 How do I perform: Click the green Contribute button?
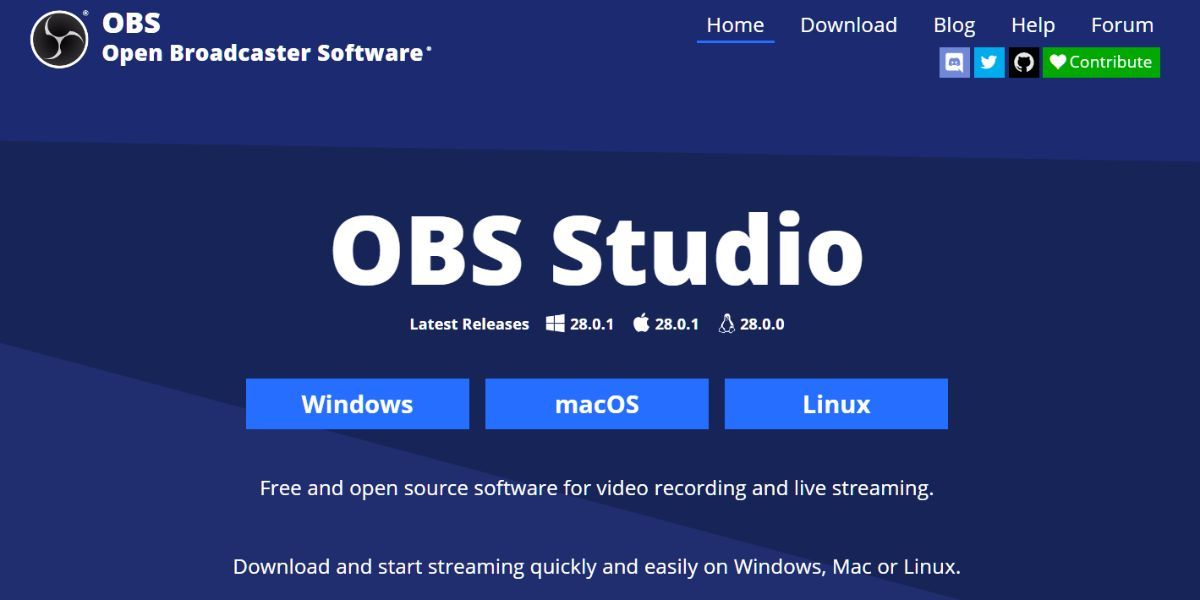pyautogui.click(x=1101, y=62)
